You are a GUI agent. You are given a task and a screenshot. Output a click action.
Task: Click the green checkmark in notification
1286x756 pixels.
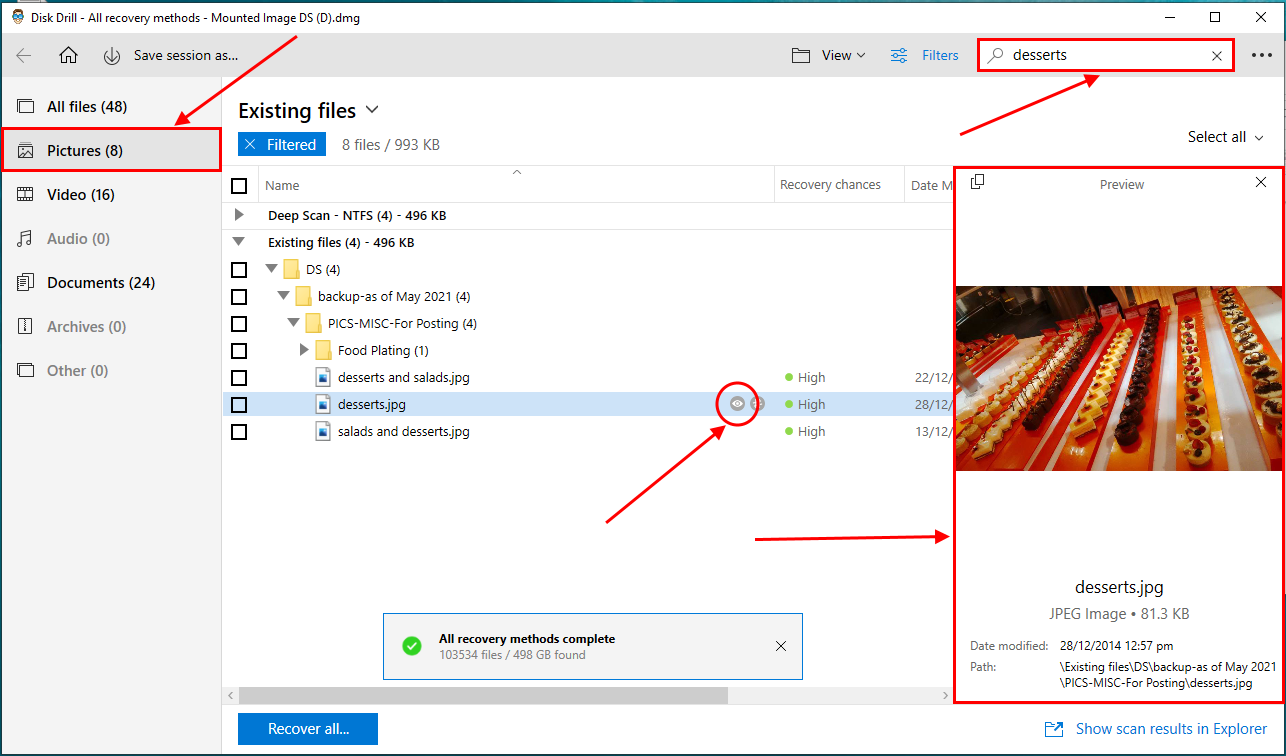pyautogui.click(x=411, y=646)
